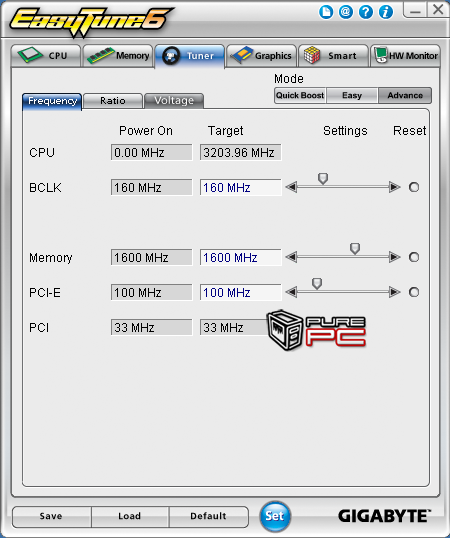Click the @ email icon in title bar
This screenshot has width=450, height=538.
tap(346, 12)
